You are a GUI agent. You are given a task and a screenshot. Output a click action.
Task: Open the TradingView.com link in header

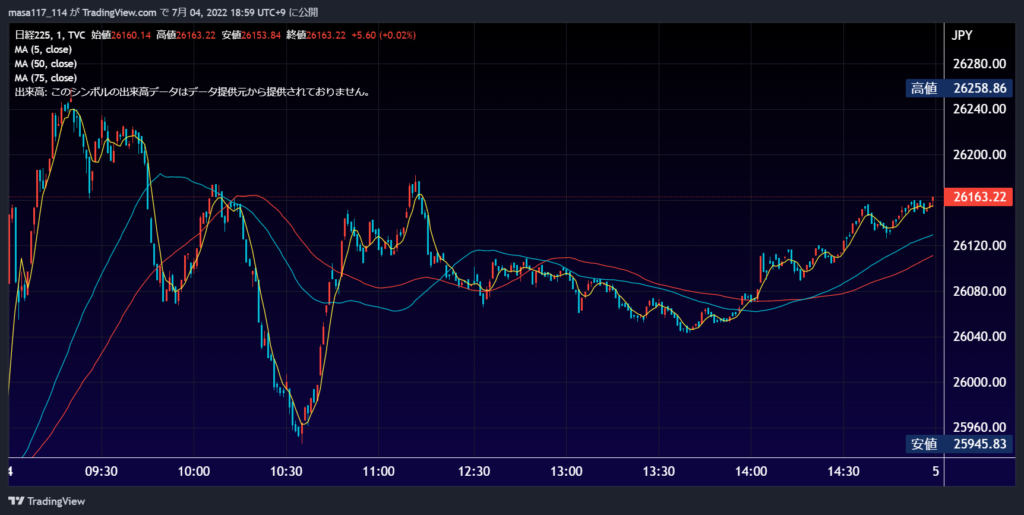[120, 12]
